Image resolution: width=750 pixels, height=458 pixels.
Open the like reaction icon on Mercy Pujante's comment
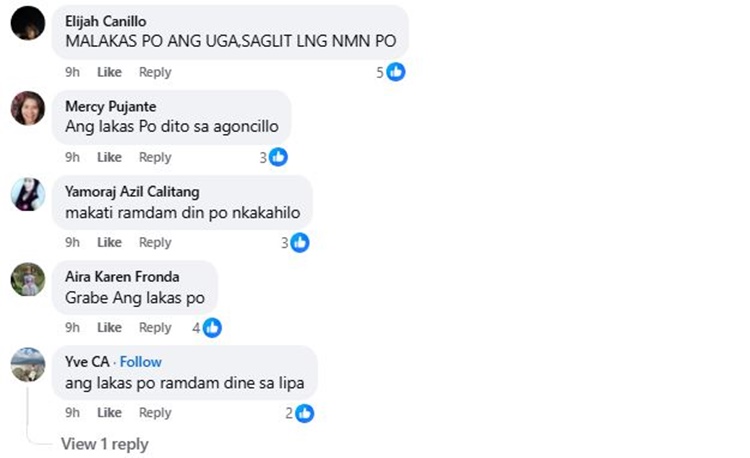click(278, 157)
